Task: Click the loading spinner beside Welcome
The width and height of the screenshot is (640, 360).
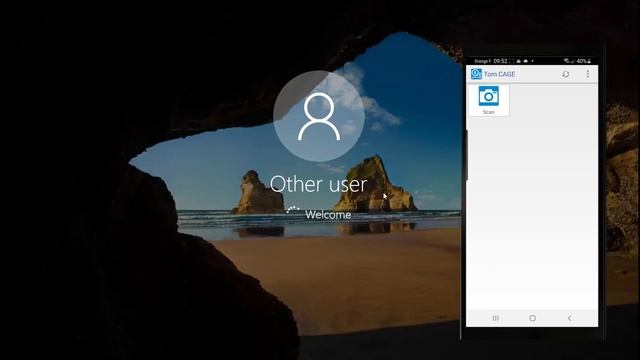Action: pyautogui.click(x=293, y=211)
